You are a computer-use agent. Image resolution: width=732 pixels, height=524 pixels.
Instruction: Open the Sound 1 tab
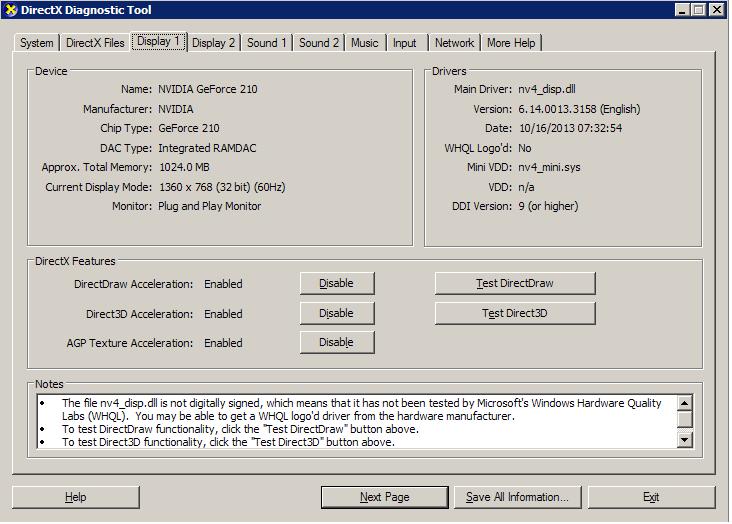pyautogui.click(x=266, y=43)
